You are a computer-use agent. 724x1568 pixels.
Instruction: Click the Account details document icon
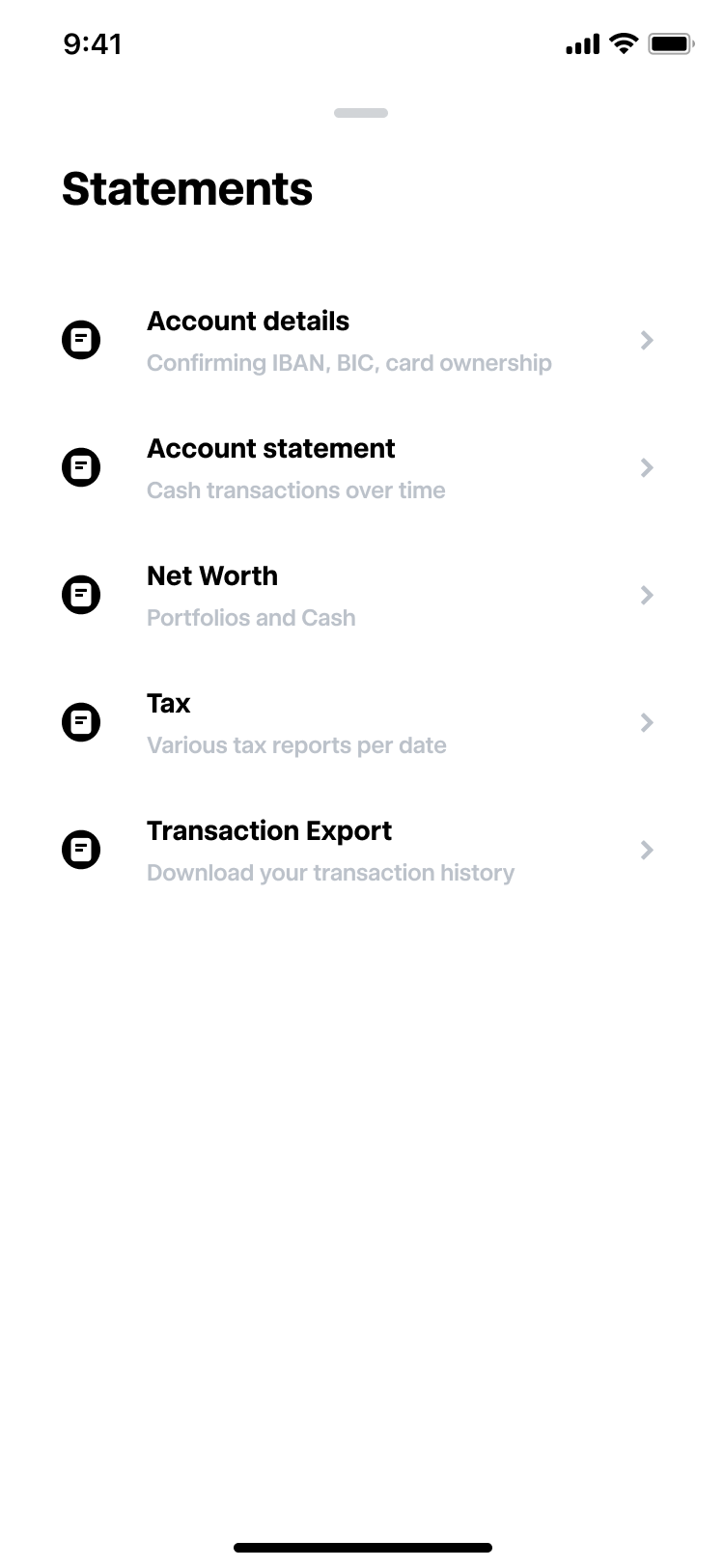pos(81,341)
